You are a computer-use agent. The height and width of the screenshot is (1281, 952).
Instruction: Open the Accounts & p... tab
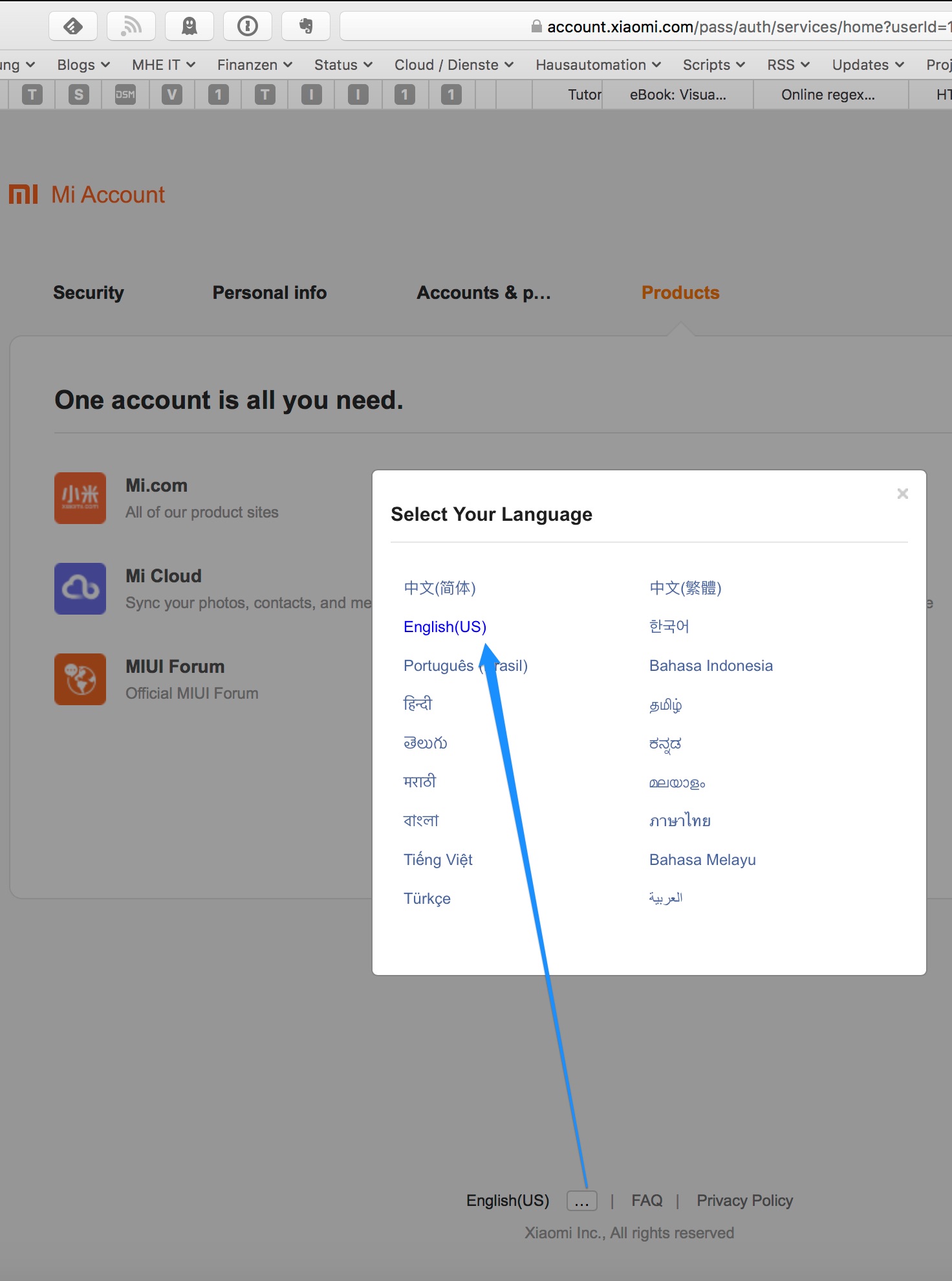pos(484,292)
